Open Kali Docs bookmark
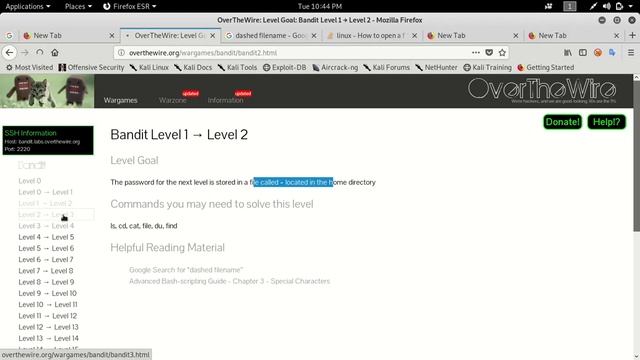640x360 pixels. (x=193, y=67)
